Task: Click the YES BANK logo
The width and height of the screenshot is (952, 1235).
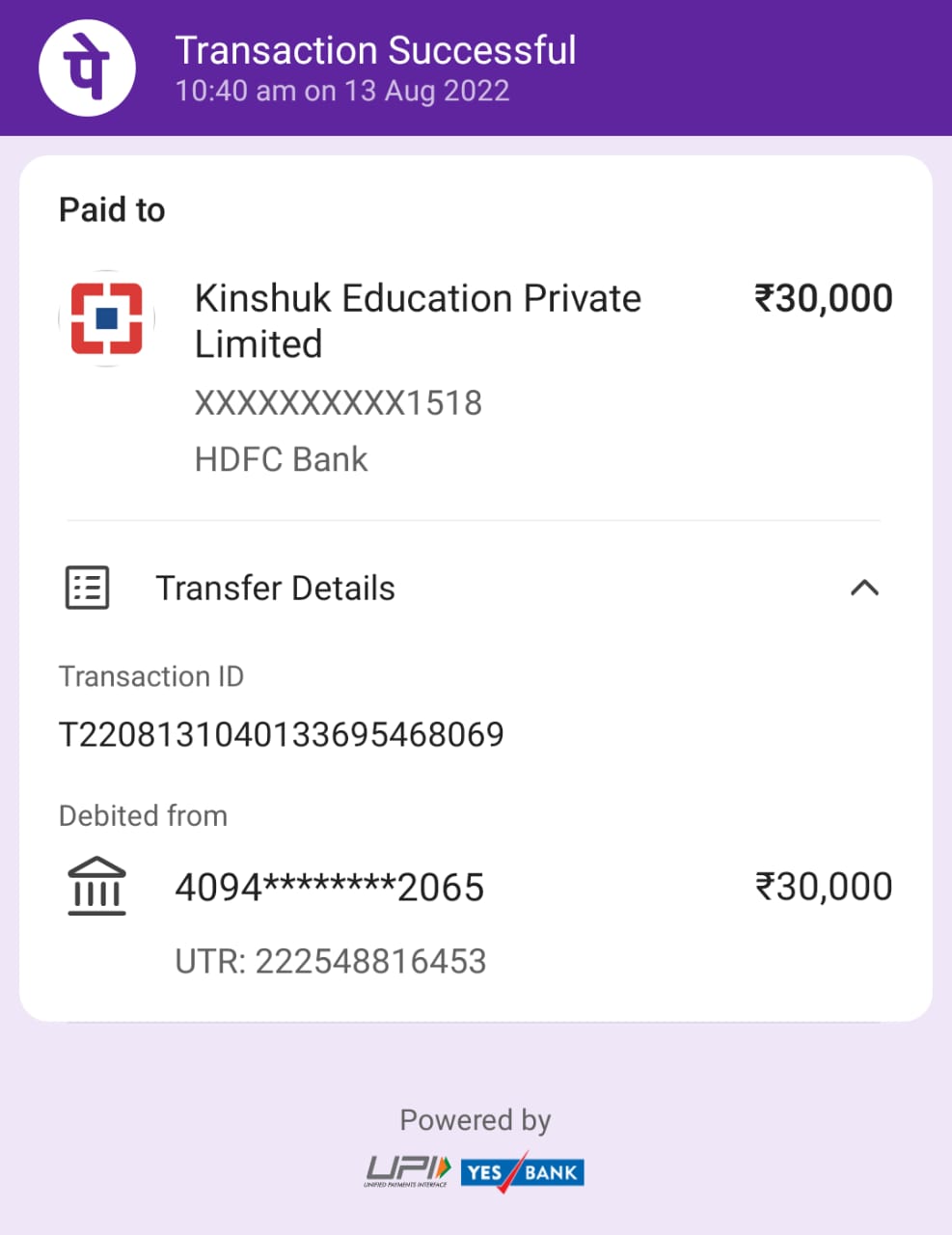Action: pyautogui.click(x=522, y=1172)
